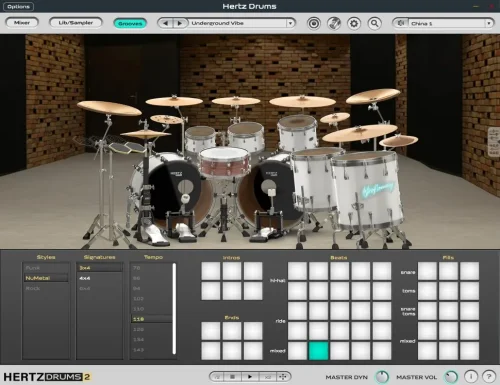Start playback with the play button
Image resolution: width=500 pixels, height=385 pixels.
click(250, 377)
